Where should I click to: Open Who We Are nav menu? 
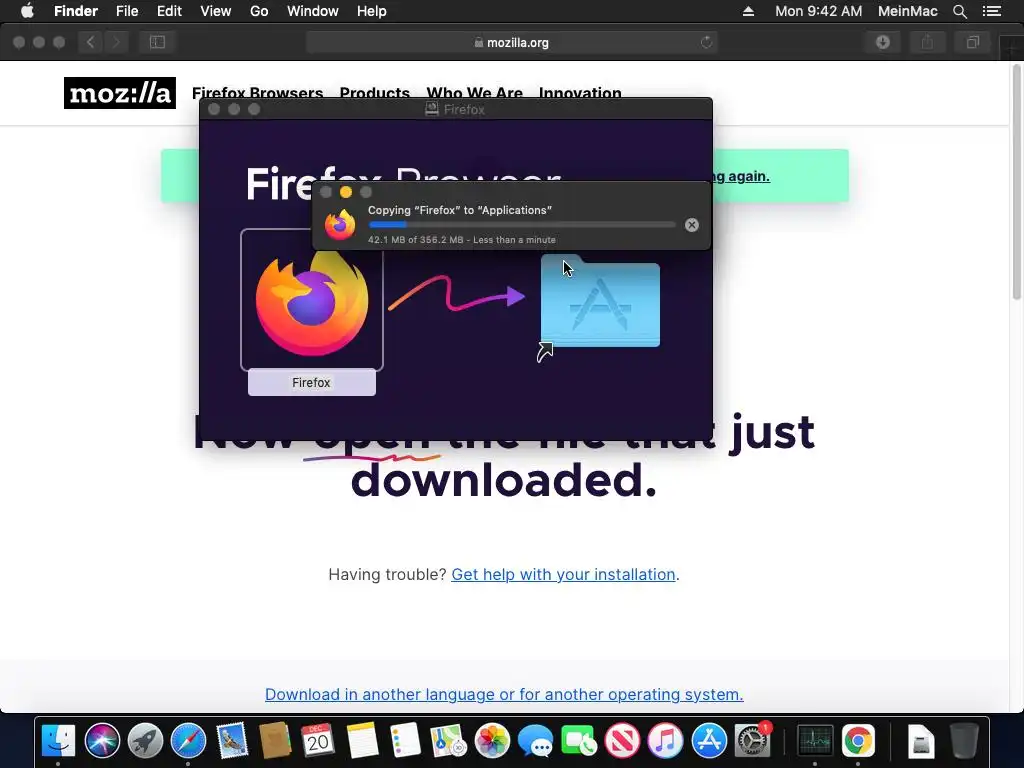tap(475, 92)
